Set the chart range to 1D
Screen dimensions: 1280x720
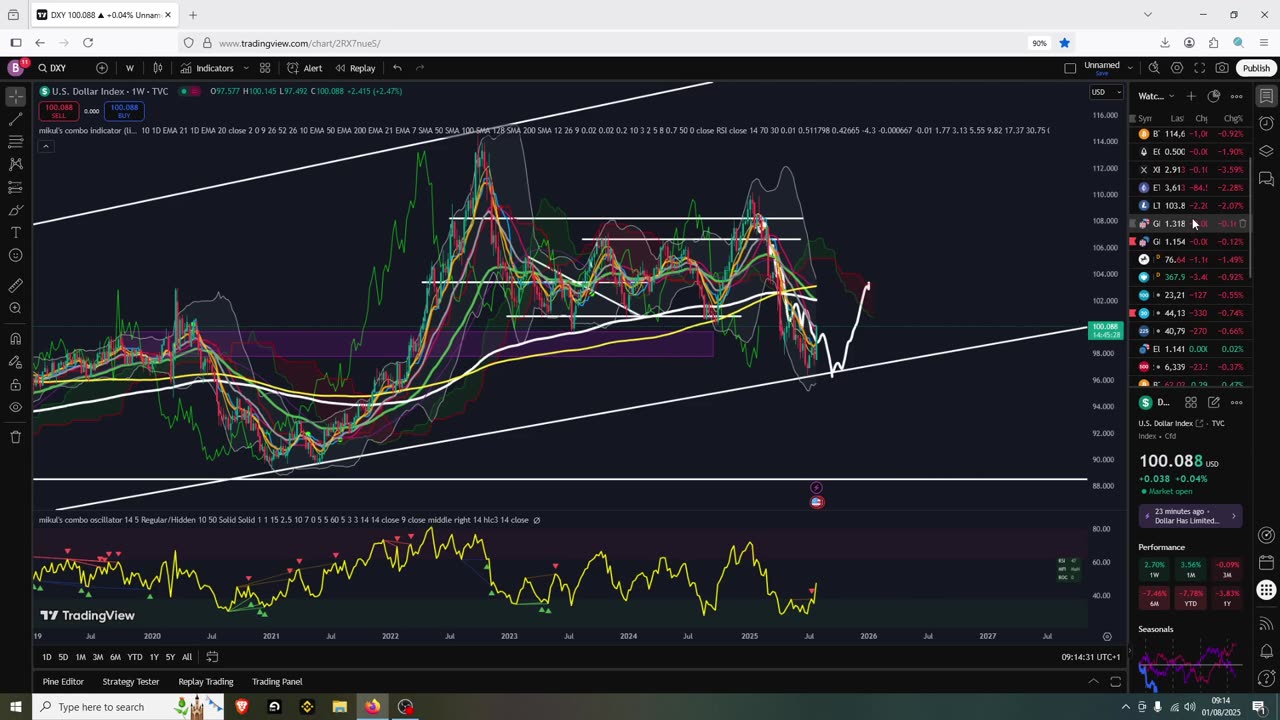(47, 657)
